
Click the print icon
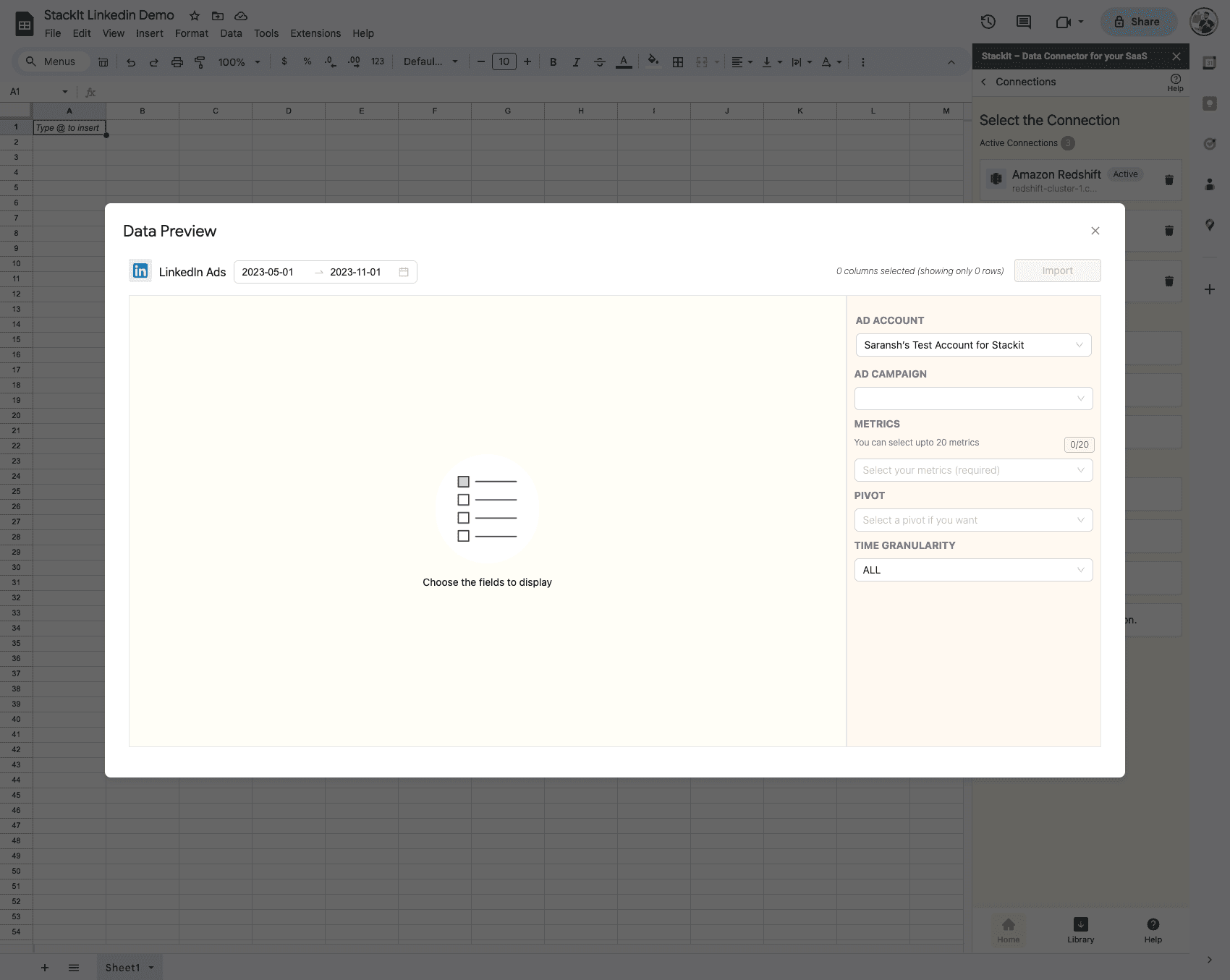click(x=177, y=62)
